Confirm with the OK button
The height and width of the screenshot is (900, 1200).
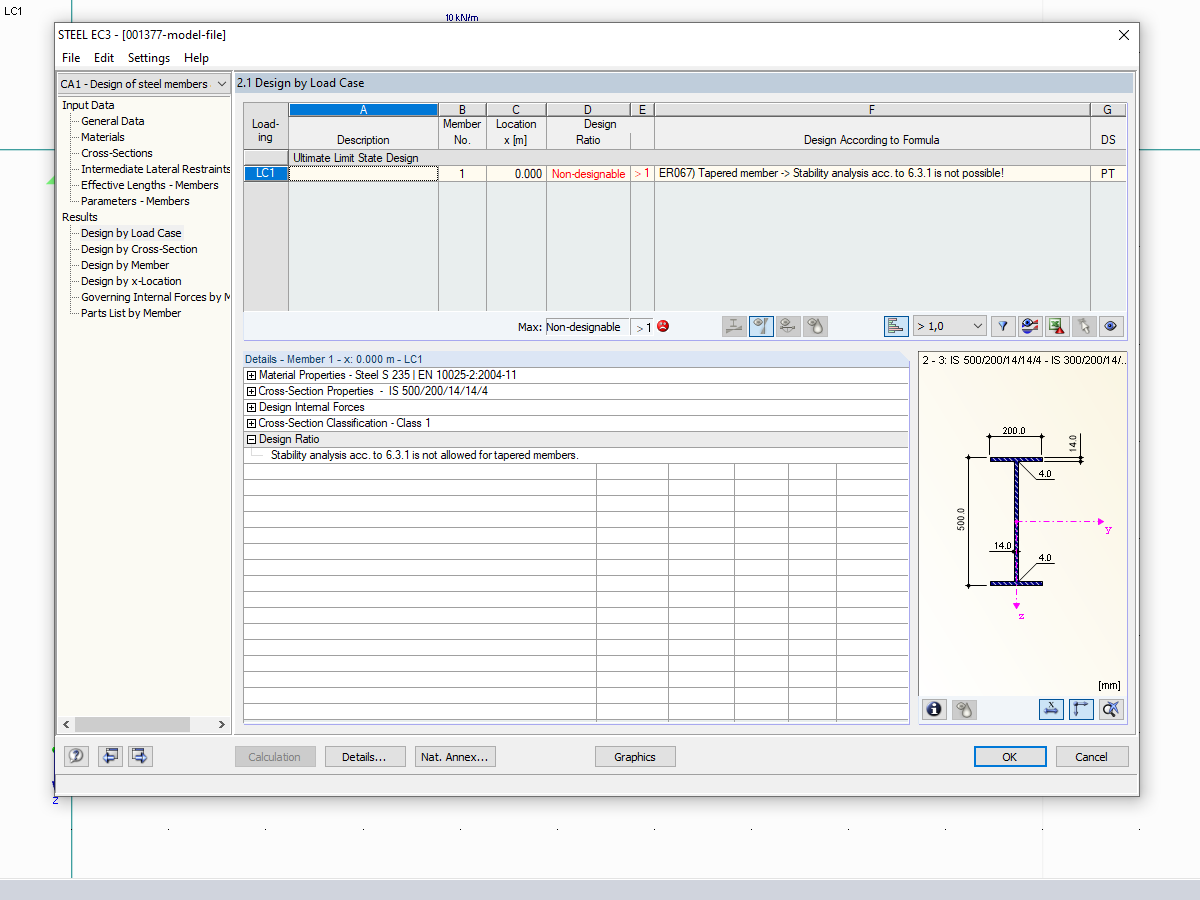pos(1009,757)
